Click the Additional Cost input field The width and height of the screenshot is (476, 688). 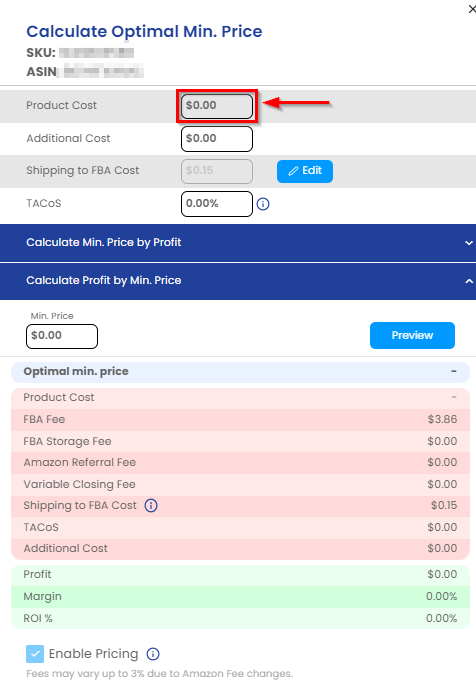pyautogui.click(x=217, y=139)
